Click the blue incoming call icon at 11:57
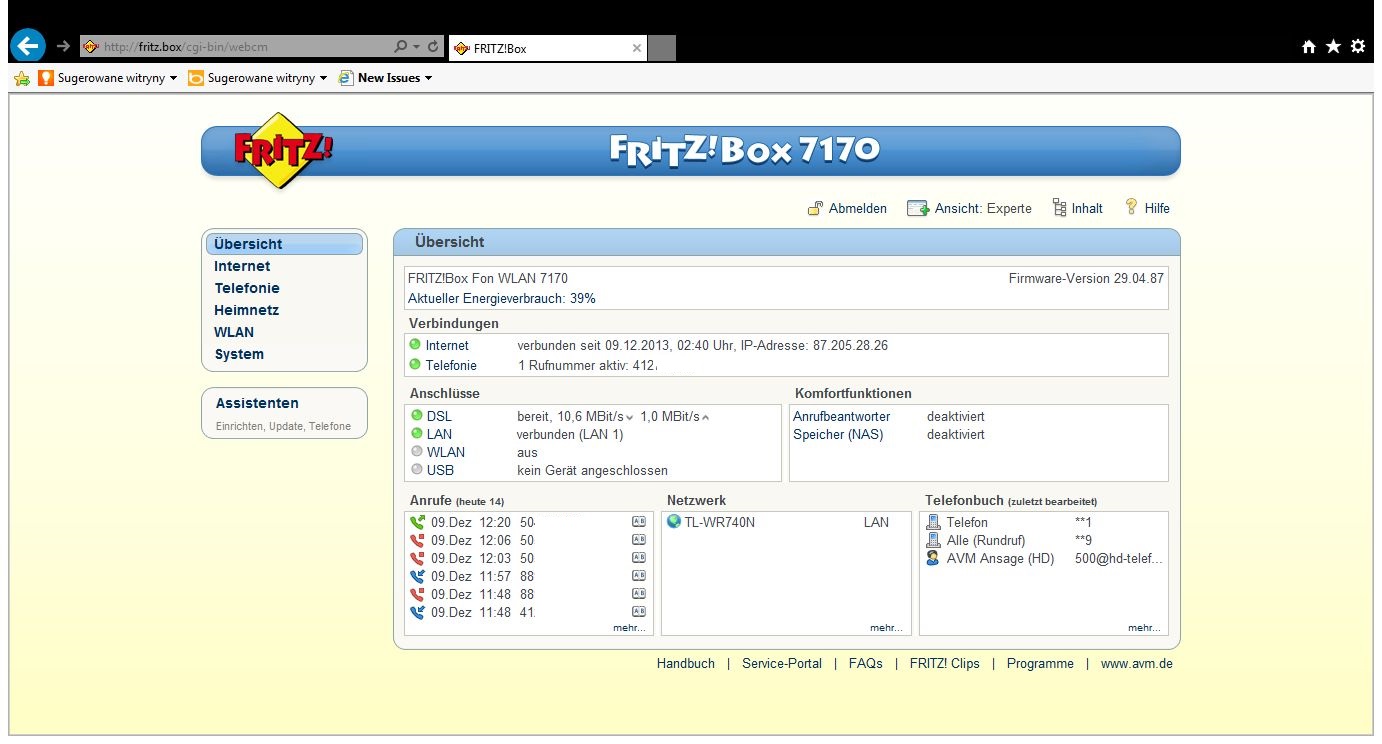Viewport: 1382px width, 744px height. point(417,576)
